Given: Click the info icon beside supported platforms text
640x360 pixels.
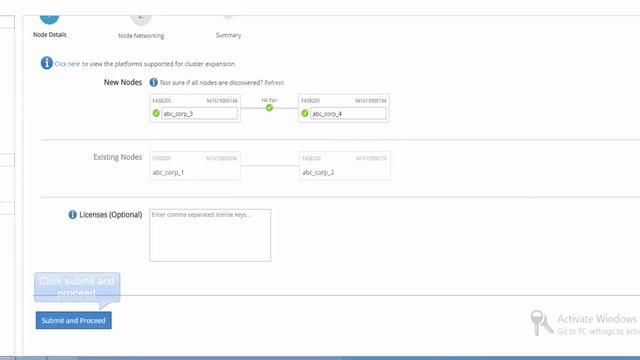Looking at the screenshot, I should click(x=47, y=63).
